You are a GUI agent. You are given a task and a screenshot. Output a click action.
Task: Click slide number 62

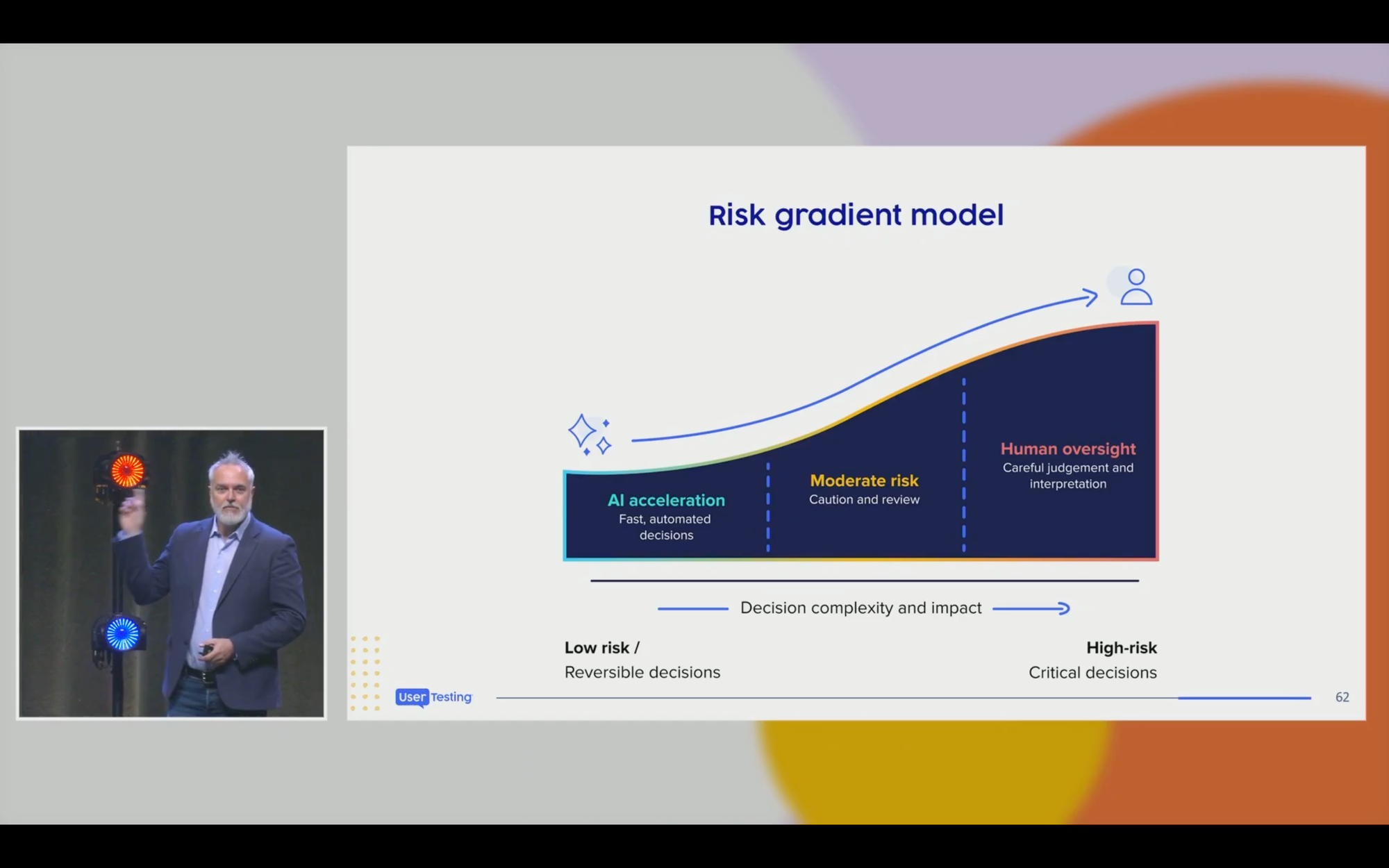pos(1342,697)
